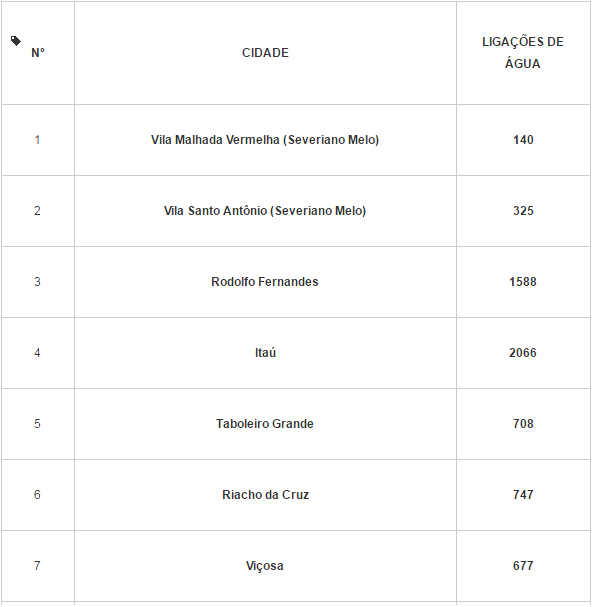
Task: Click the value 140 cell
Action: [523, 140]
